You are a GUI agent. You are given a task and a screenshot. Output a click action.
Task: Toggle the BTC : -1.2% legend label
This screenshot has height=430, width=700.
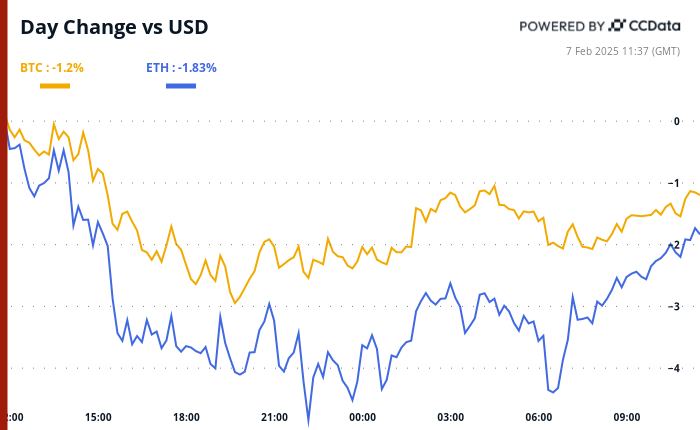(52, 68)
